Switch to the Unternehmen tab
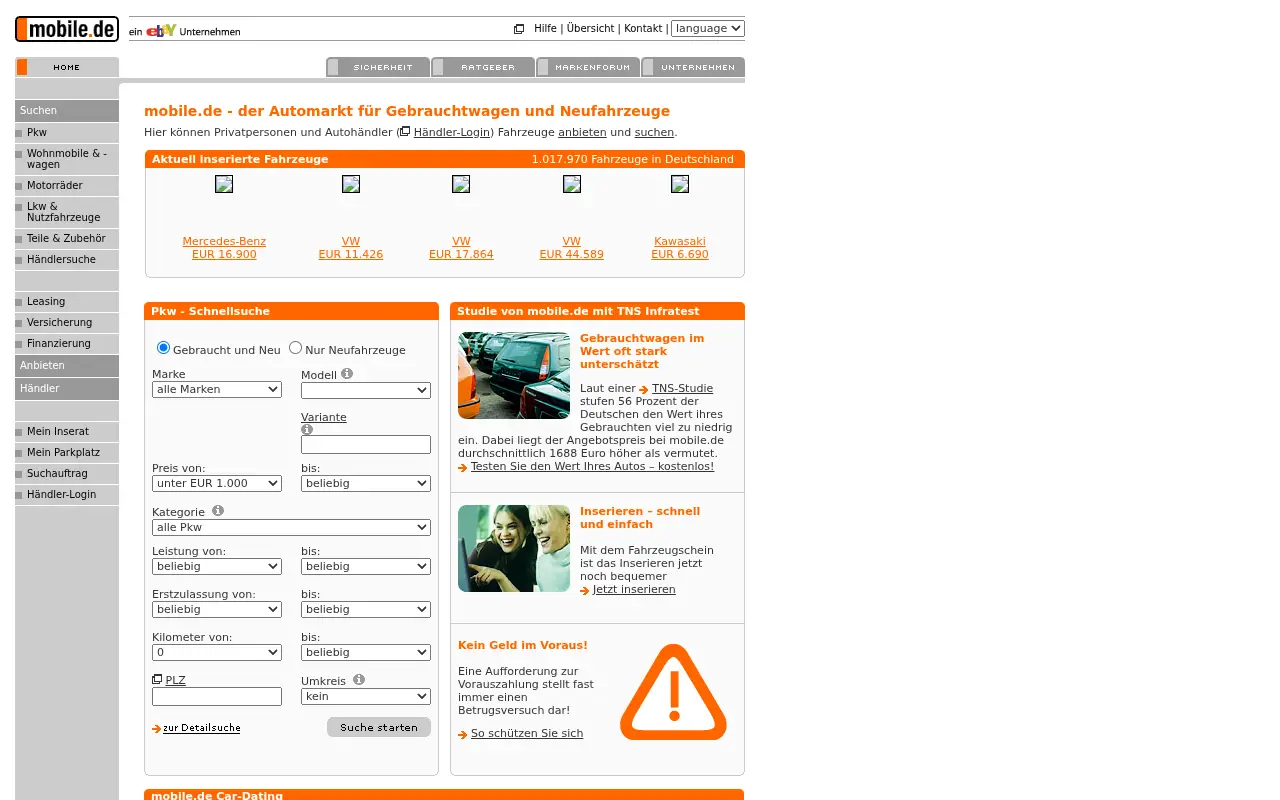The height and width of the screenshot is (800, 1280). [x=693, y=67]
